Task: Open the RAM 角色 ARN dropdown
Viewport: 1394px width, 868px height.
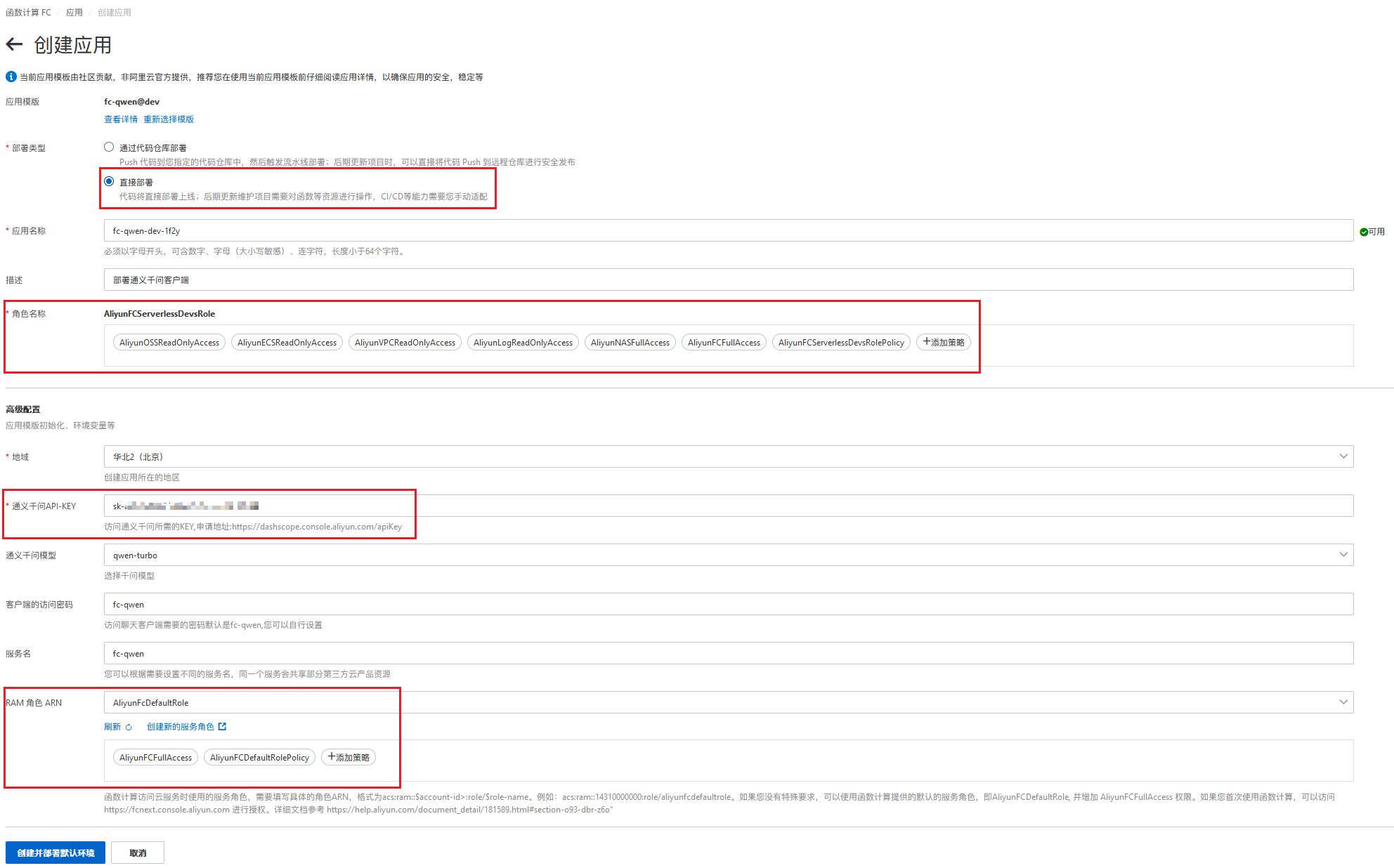Action: [x=728, y=702]
